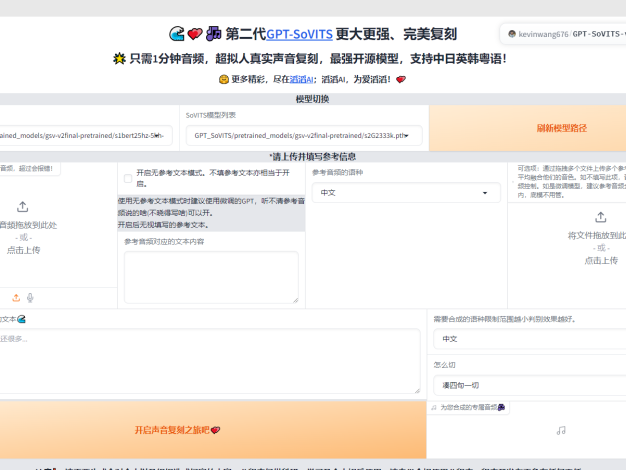Enable the 开启无参考文本模式 checkbox
Viewport: 626px width, 470px height.
pyautogui.click(x=128, y=178)
